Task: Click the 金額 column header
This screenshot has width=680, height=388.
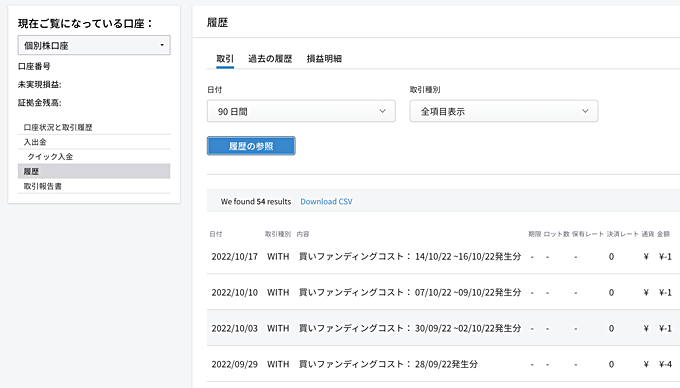Action: (664, 234)
